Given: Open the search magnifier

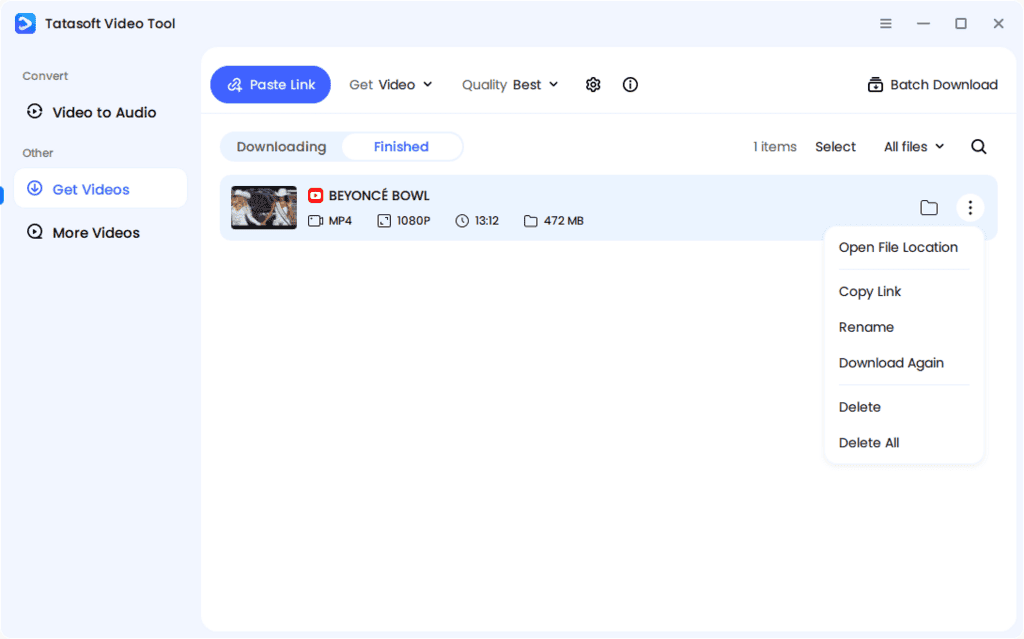Looking at the screenshot, I should point(978,146).
